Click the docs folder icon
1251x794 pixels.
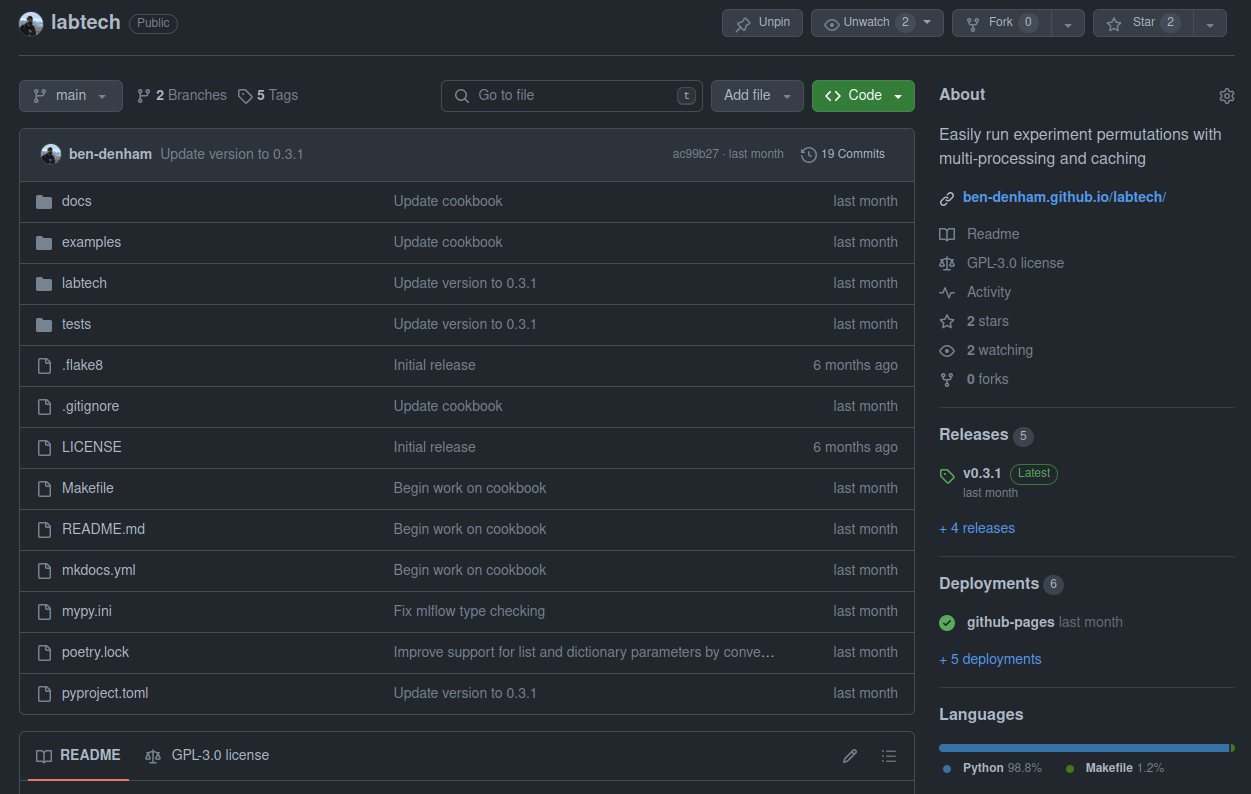(44, 202)
